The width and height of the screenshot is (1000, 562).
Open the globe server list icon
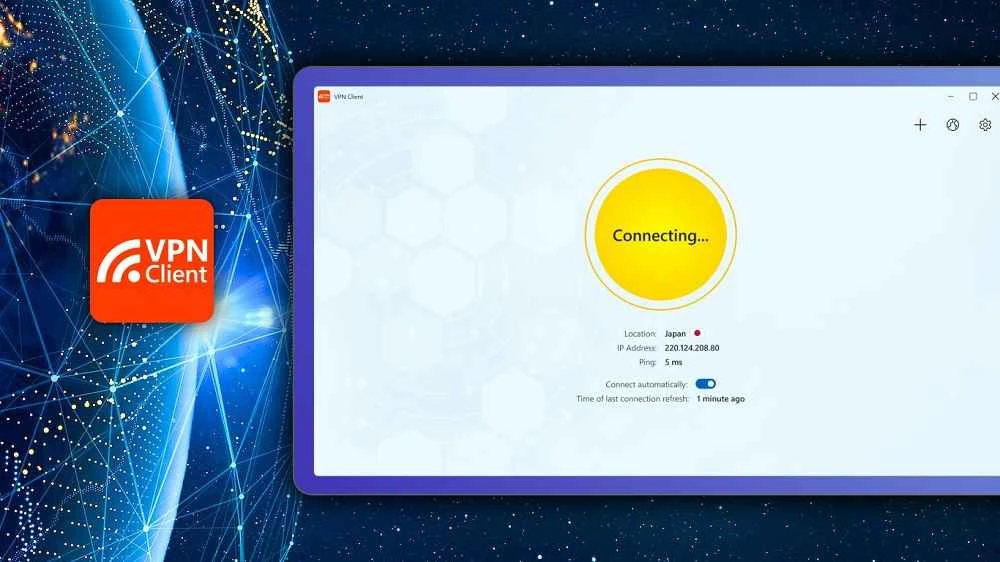coord(952,125)
